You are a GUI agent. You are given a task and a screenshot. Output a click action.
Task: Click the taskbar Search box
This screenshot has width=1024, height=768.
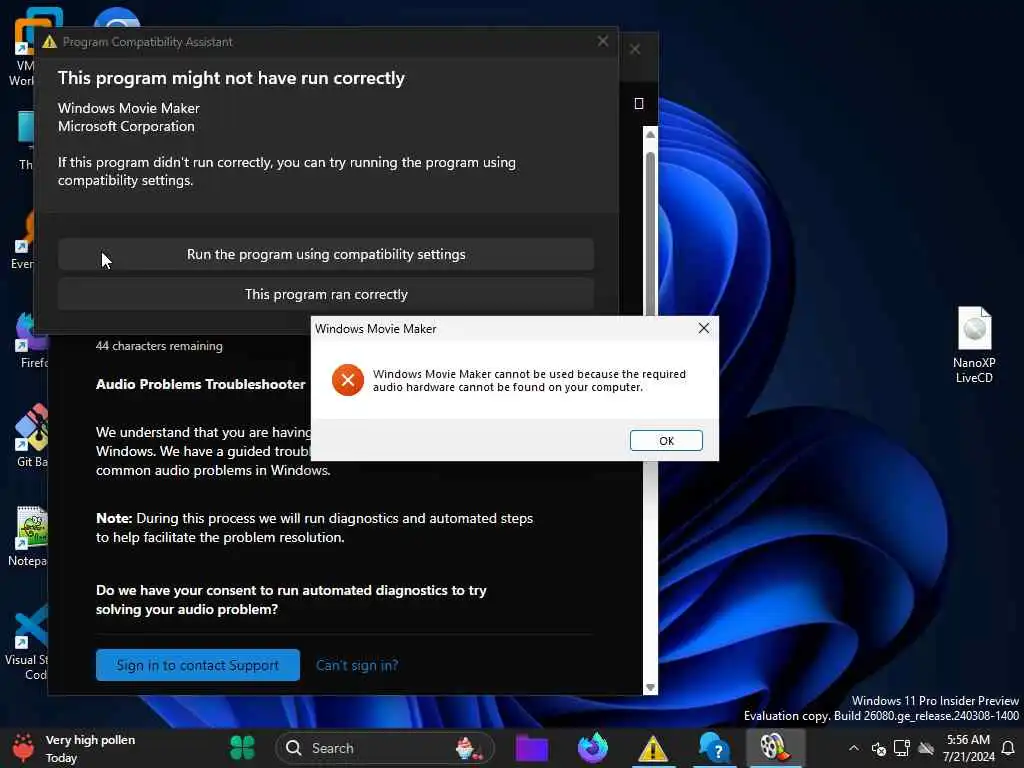(x=384, y=748)
